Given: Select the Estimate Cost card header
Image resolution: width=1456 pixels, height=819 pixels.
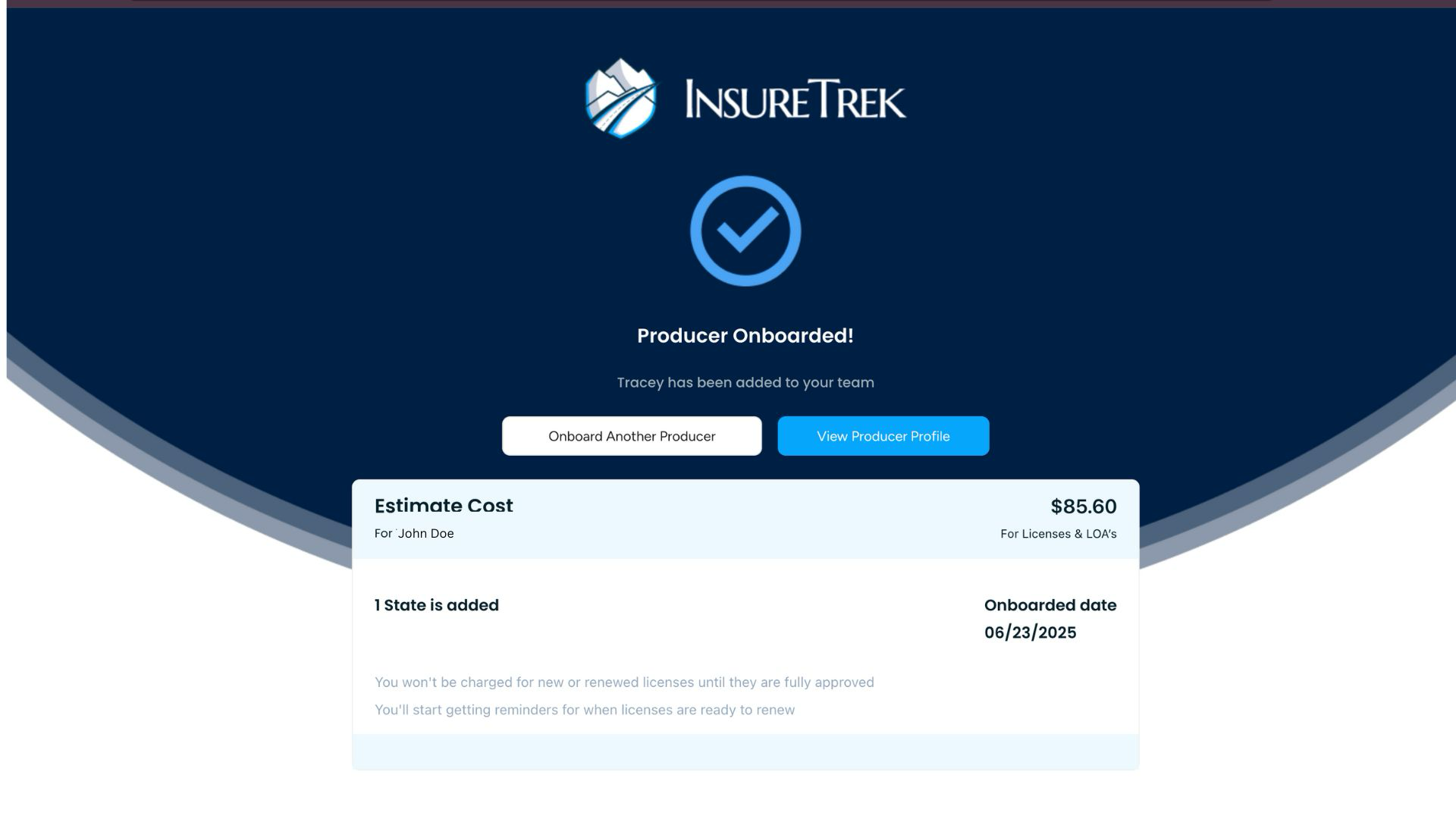Looking at the screenshot, I should pyautogui.click(x=444, y=505).
